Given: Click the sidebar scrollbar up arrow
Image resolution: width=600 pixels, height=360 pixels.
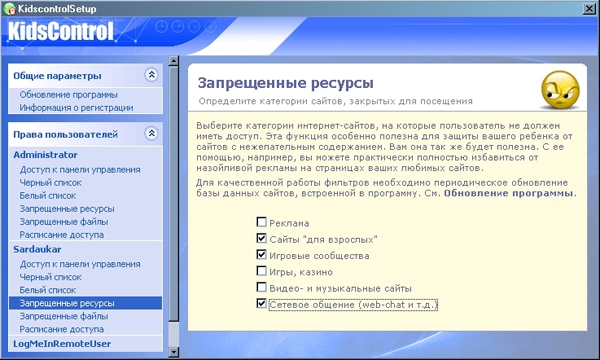Looking at the screenshot, I should pos(173,60).
